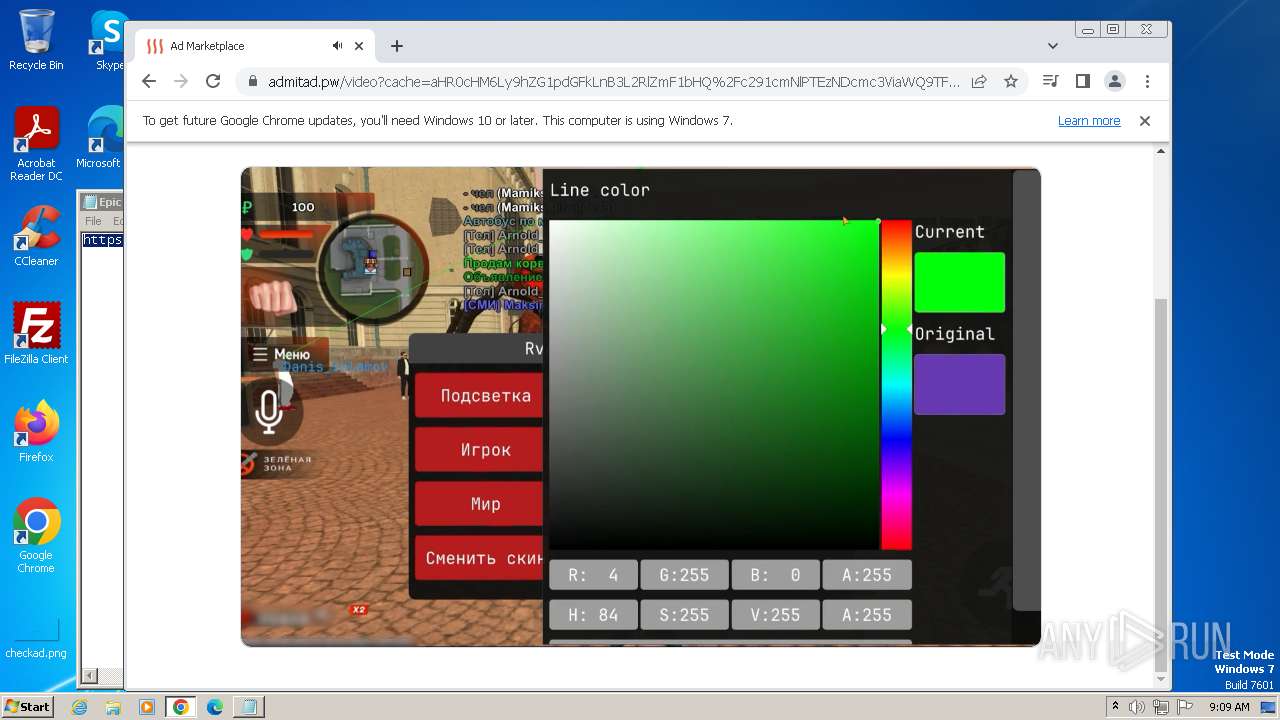Open Windows Media Player from taskbar
Viewport: 1280px width, 720px height.
[x=147, y=707]
